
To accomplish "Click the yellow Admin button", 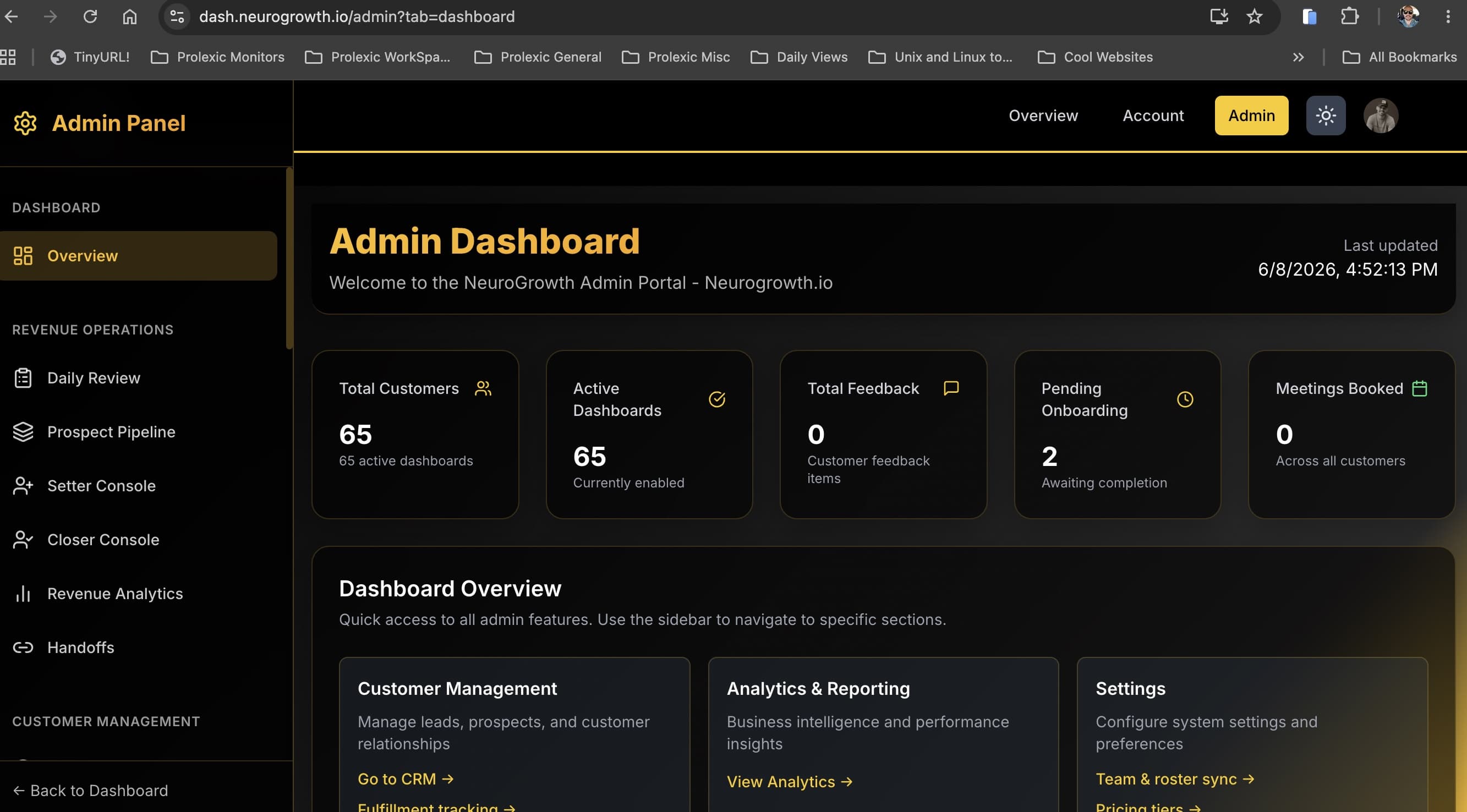I will pyautogui.click(x=1251, y=116).
